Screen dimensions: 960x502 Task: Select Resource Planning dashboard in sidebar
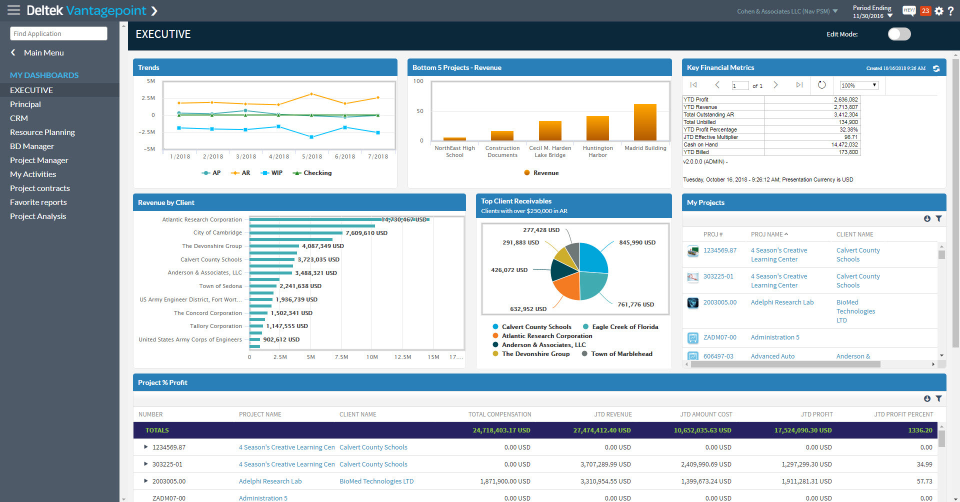click(x=42, y=132)
